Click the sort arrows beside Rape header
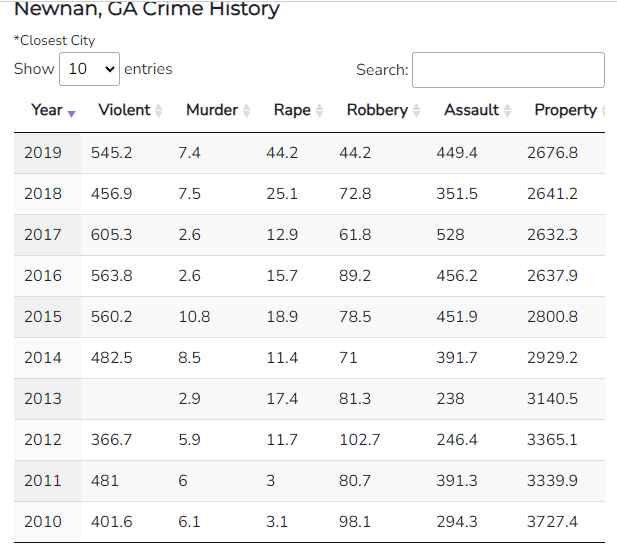The width and height of the screenshot is (617, 545). 319,111
